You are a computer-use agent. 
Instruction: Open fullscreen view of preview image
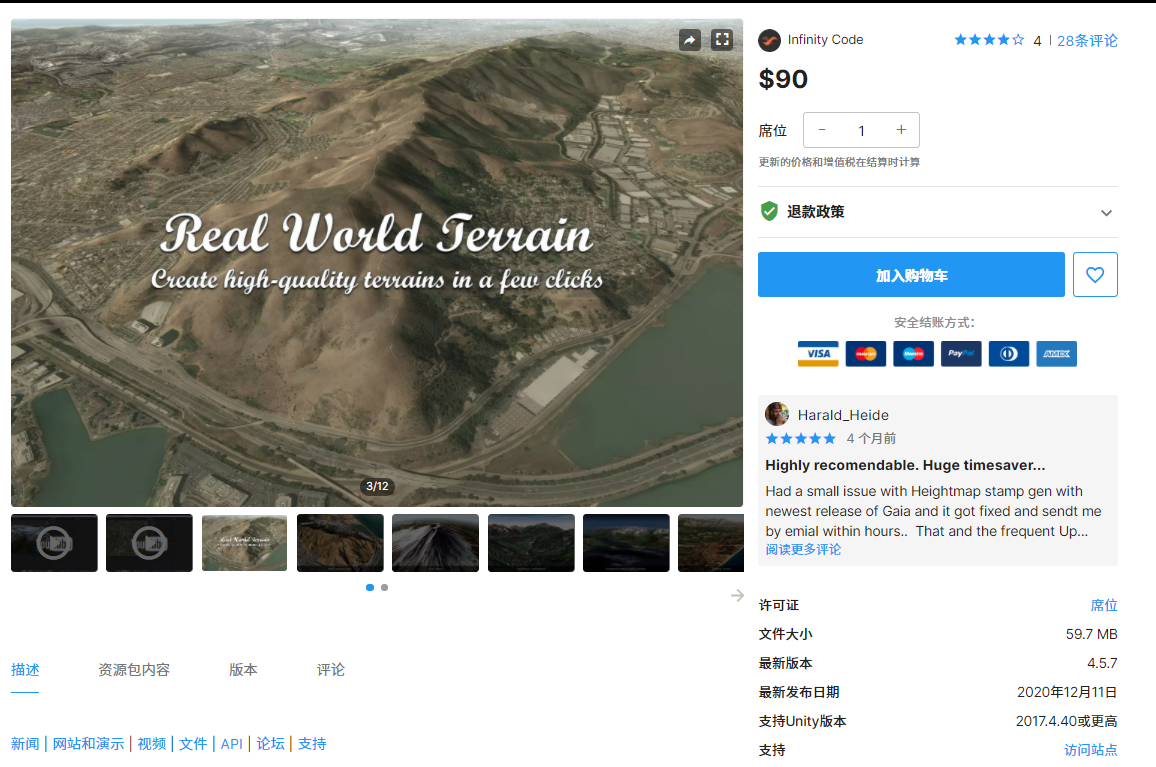coord(722,40)
